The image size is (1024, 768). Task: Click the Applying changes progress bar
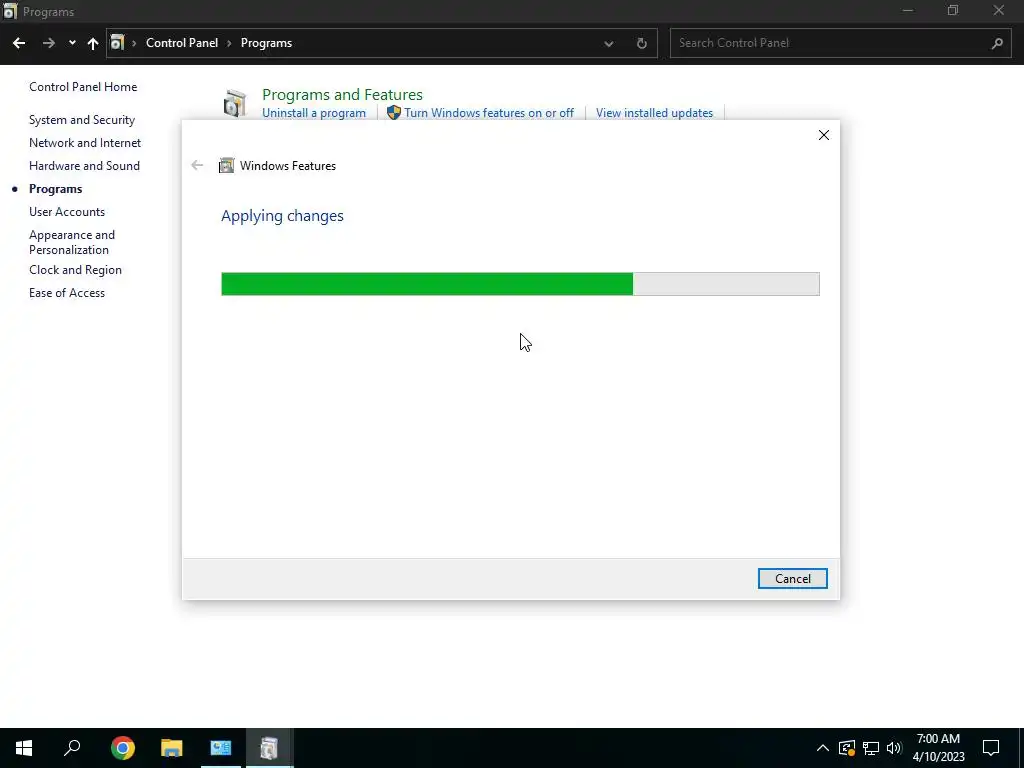pos(520,284)
